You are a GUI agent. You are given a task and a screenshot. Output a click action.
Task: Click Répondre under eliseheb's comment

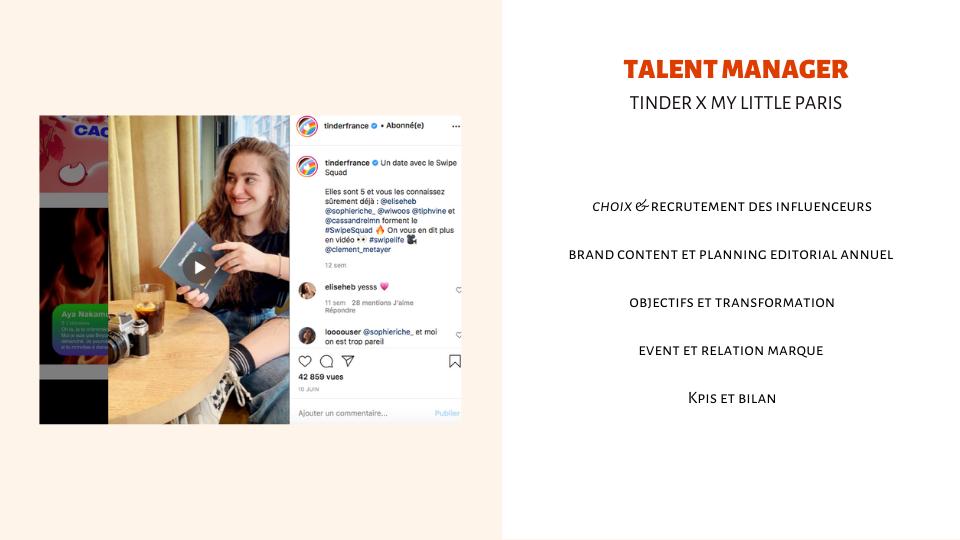coord(340,310)
